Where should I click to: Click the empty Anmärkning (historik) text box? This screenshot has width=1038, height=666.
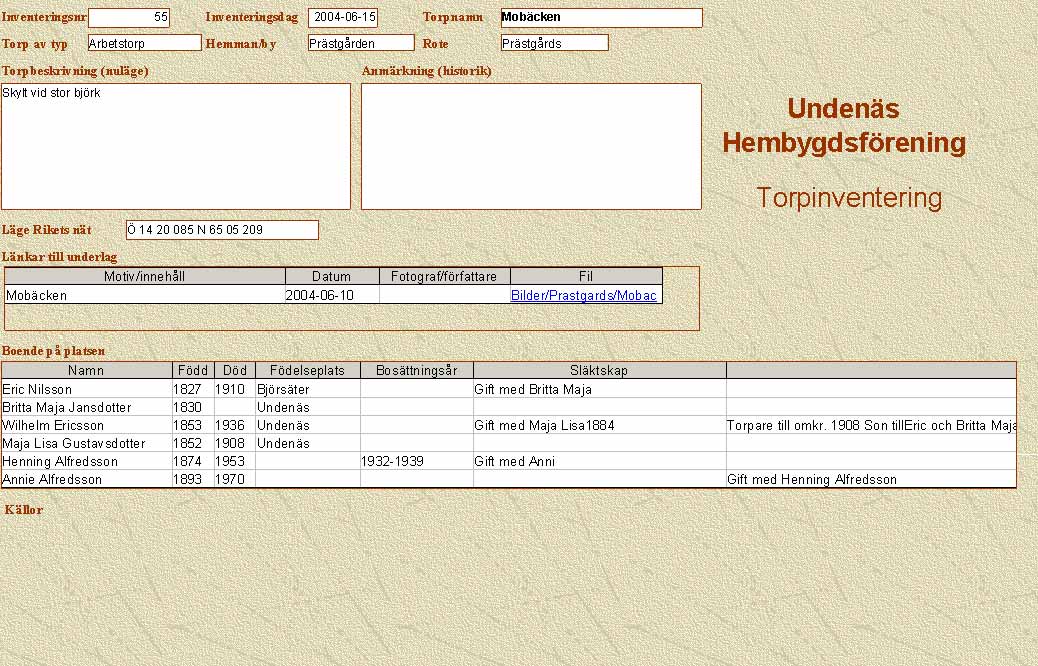click(x=531, y=146)
